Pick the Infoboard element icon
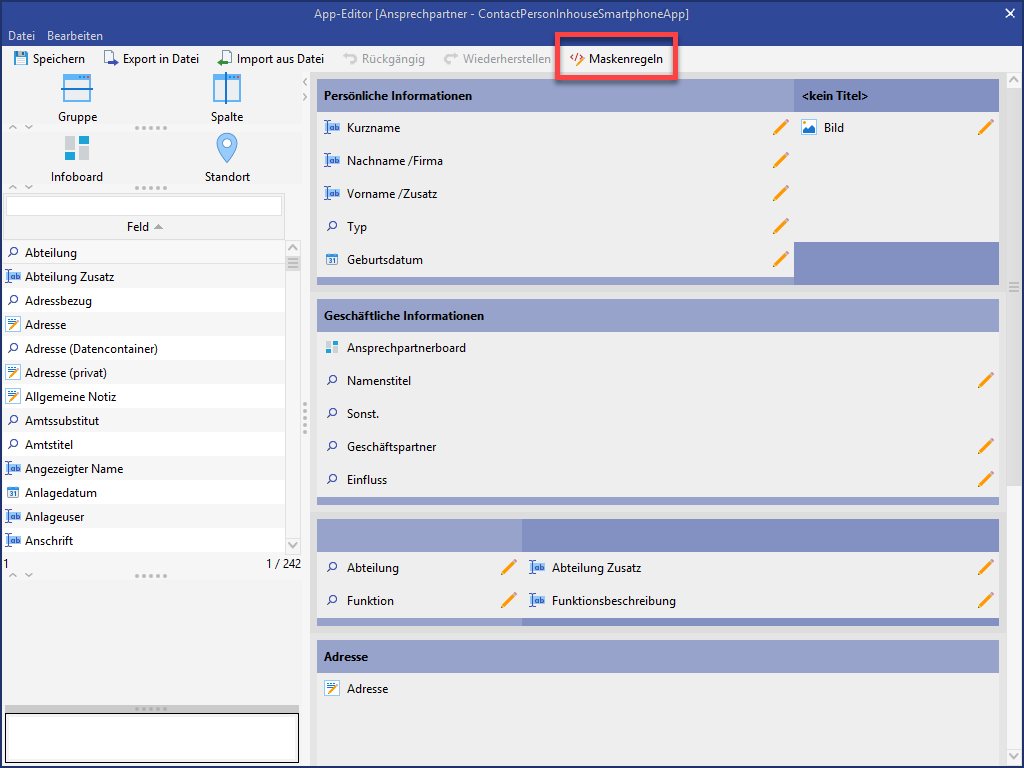1024x768 pixels. [x=77, y=149]
